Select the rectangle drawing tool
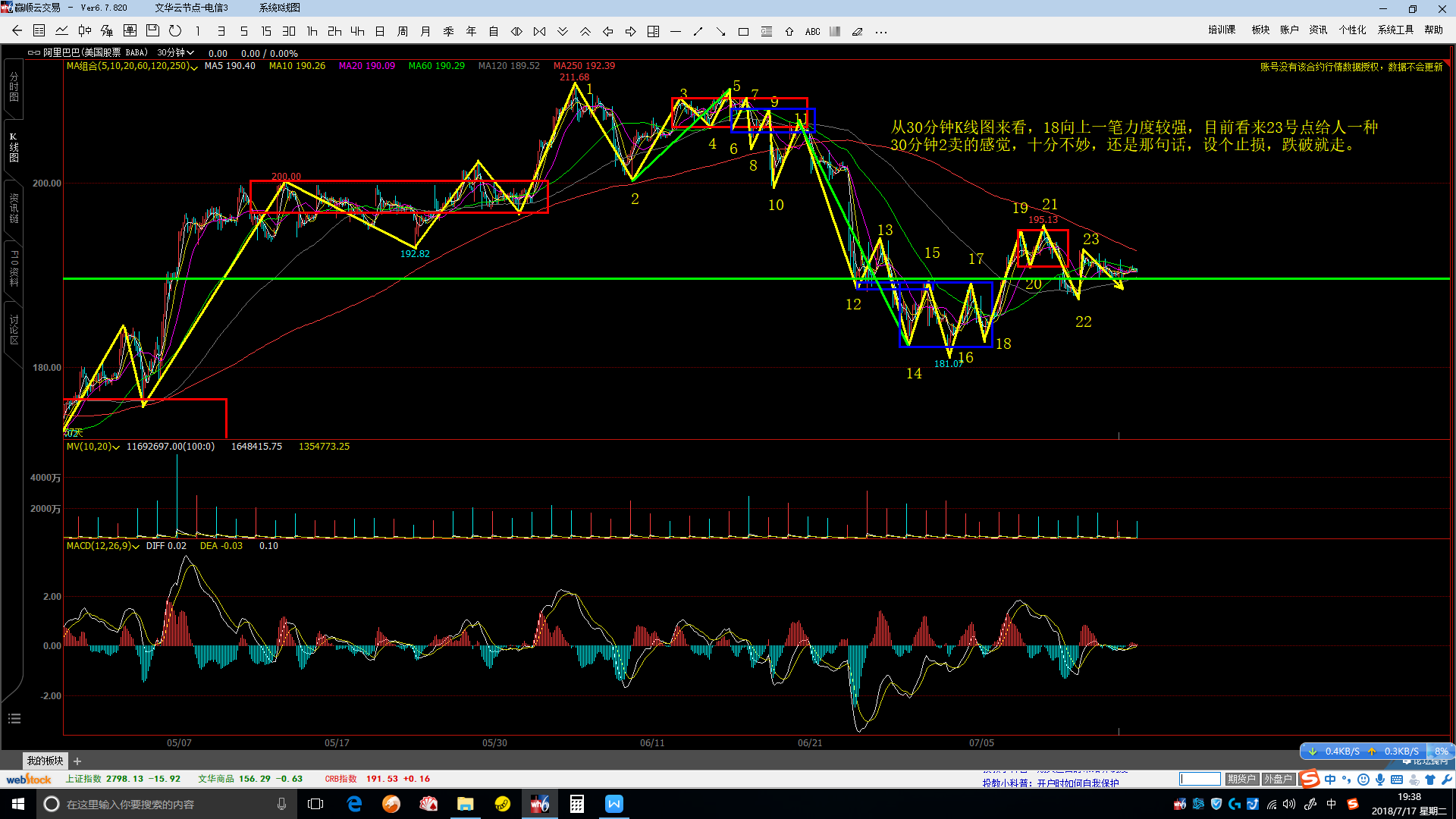The image size is (1456, 819). [744, 31]
